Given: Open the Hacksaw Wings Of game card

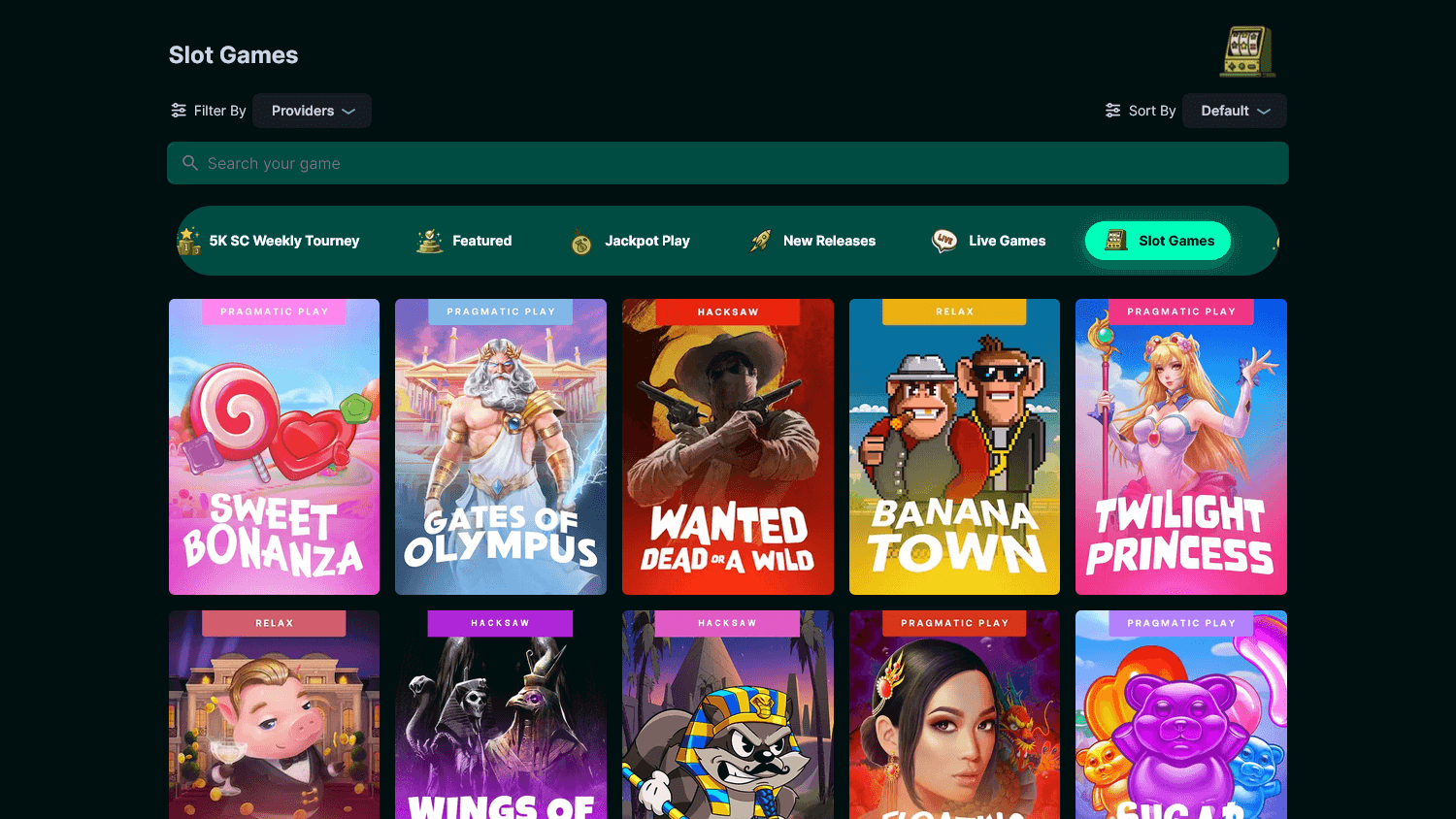Looking at the screenshot, I should click(501, 715).
